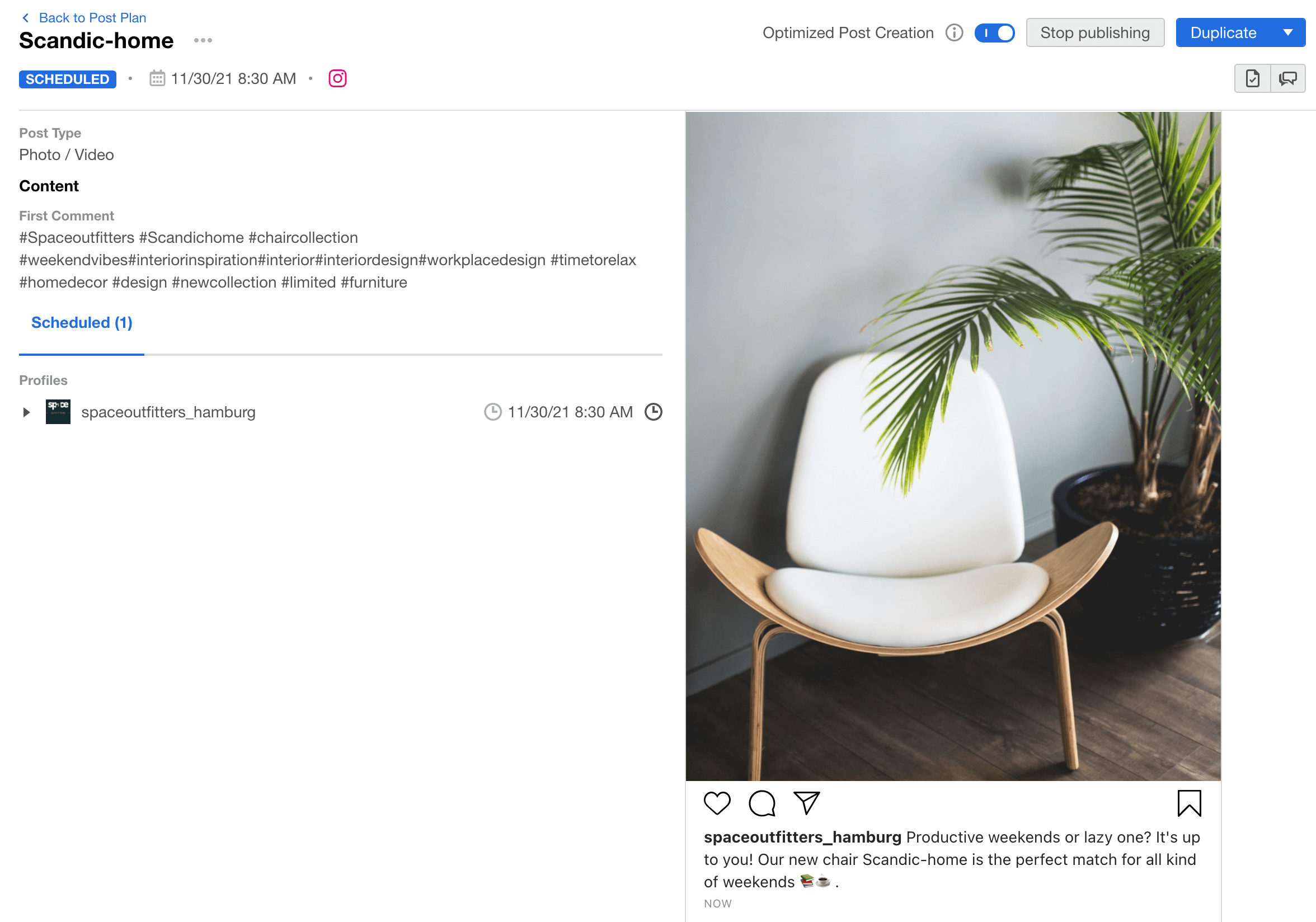Toggle Optimized Post Creation switch off
This screenshot has width=1316, height=922.
[994, 32]
